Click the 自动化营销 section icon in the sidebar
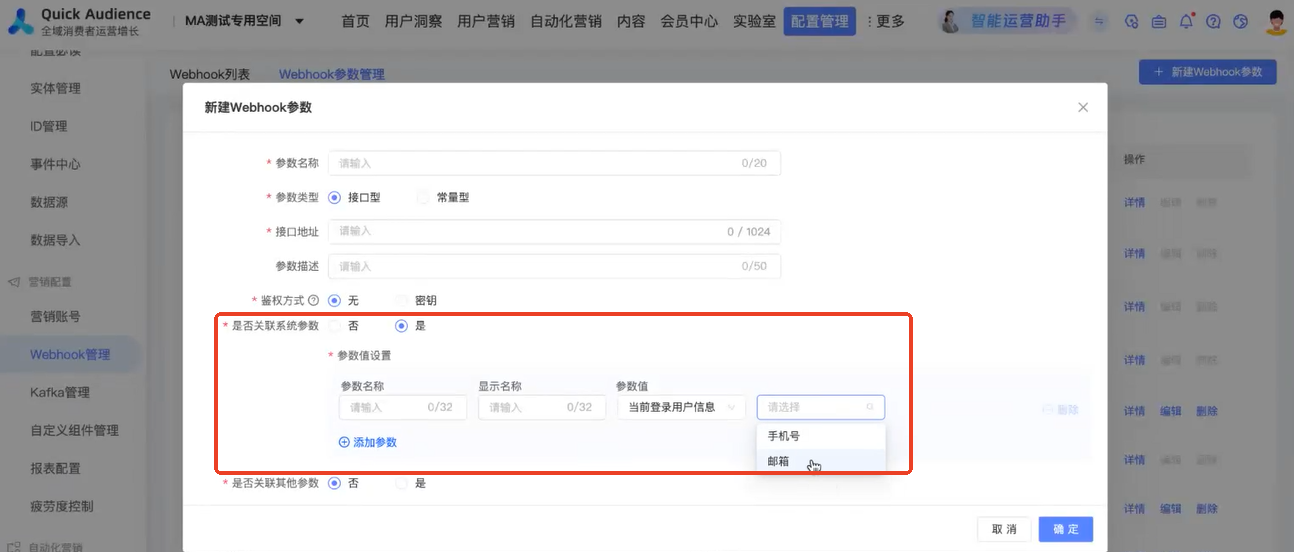 point(14,547)
